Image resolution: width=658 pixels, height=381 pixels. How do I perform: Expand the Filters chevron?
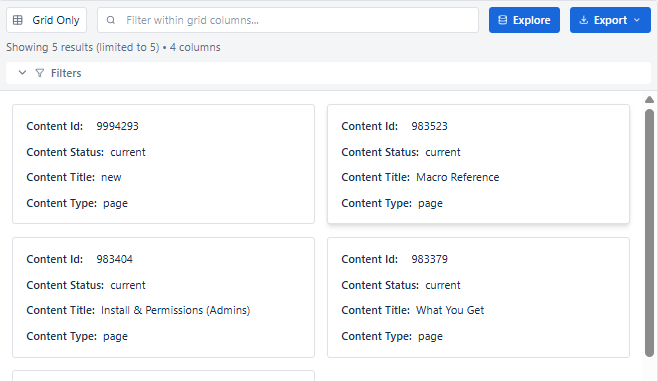(22, 73)
